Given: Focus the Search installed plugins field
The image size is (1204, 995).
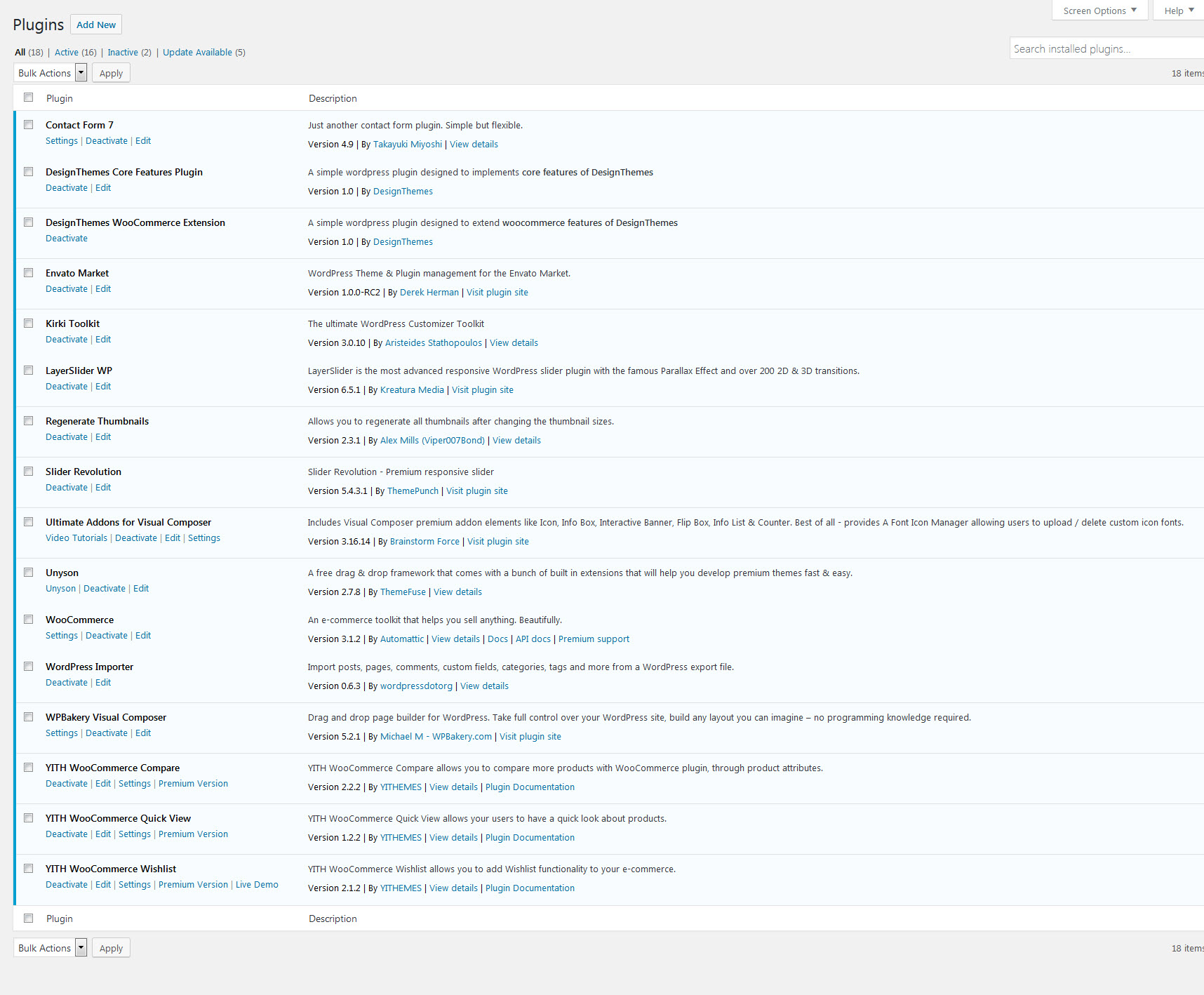Looking at the screenshot, I should tap(1107, 48).
